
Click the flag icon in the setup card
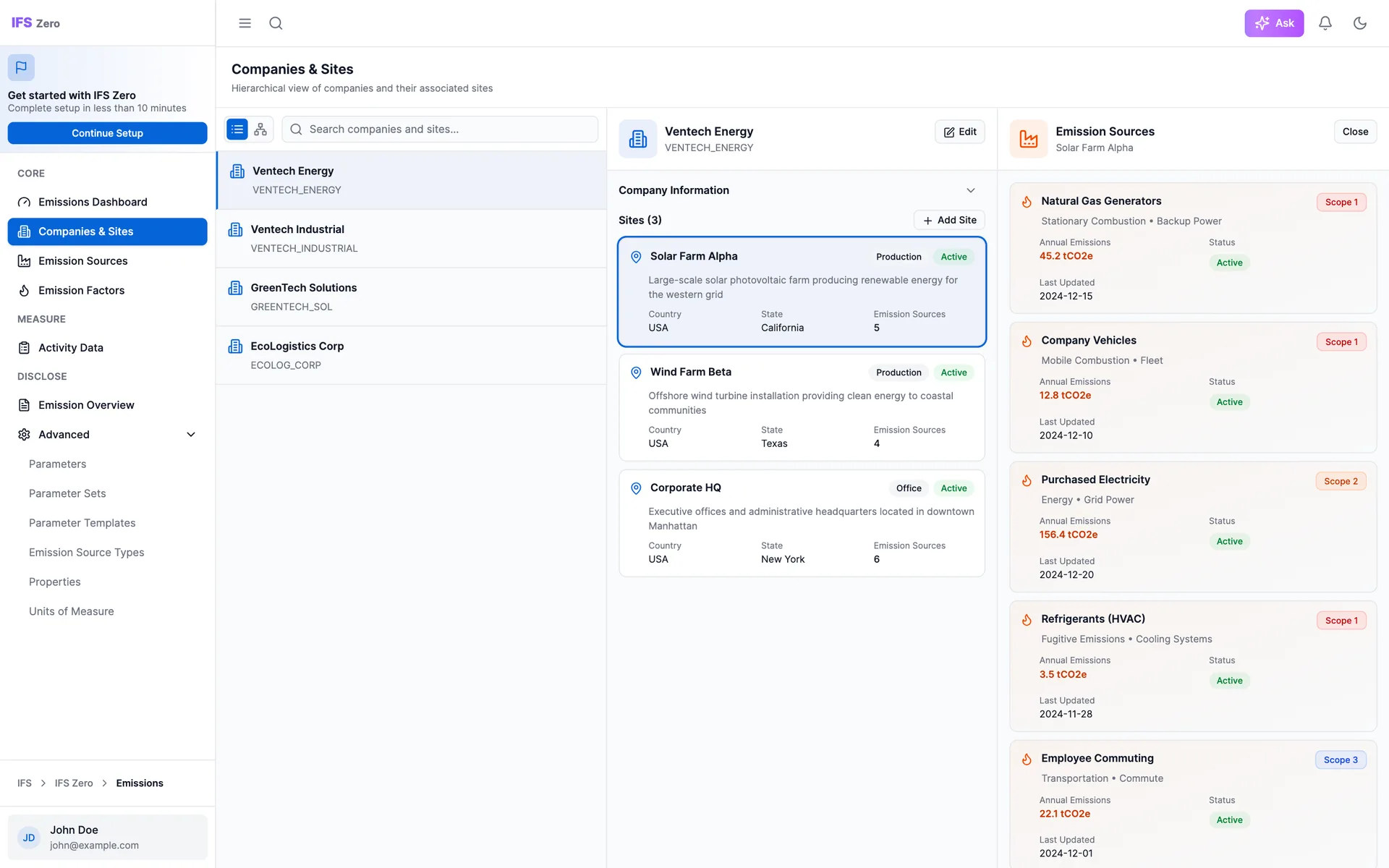[20, 67]
